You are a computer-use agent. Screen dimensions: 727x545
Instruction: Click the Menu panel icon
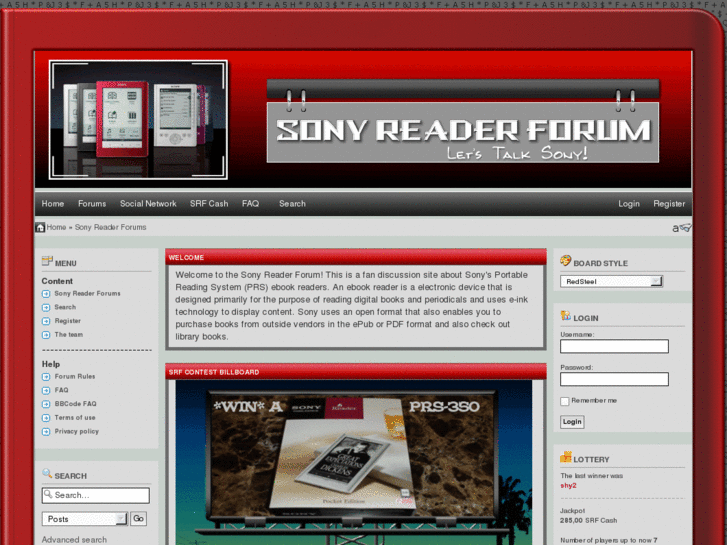(x=47, y=261)
